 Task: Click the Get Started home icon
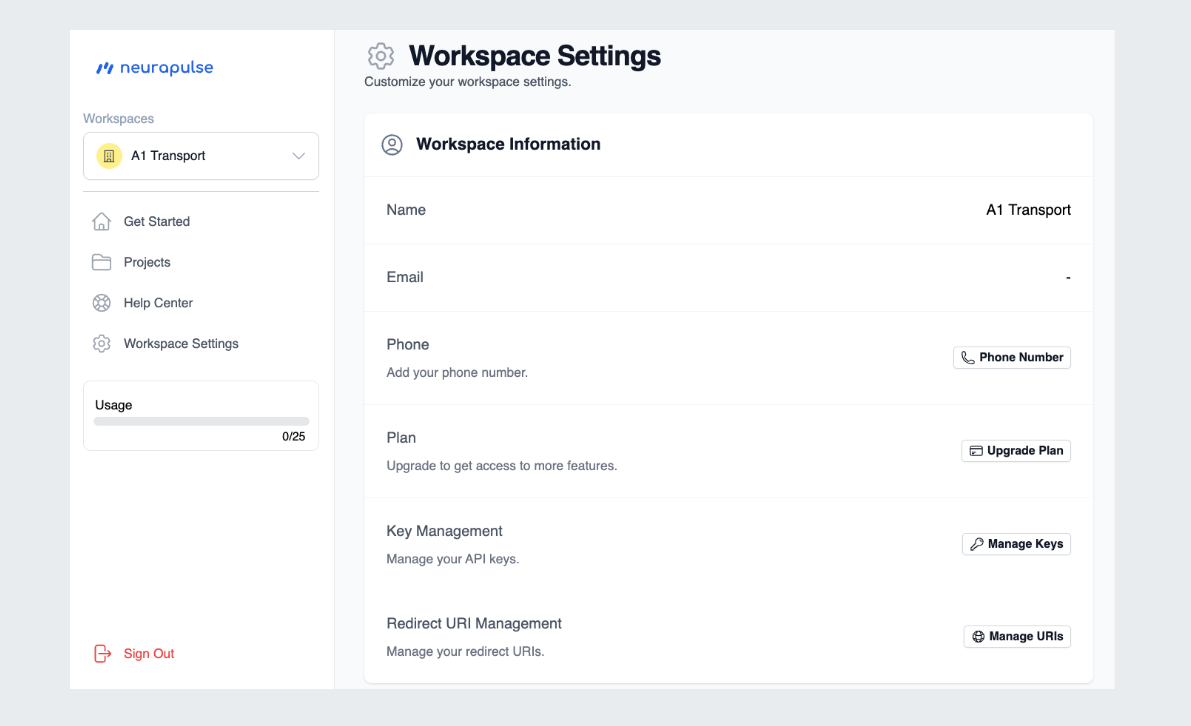pyautogui.click(x=101, y=221)
